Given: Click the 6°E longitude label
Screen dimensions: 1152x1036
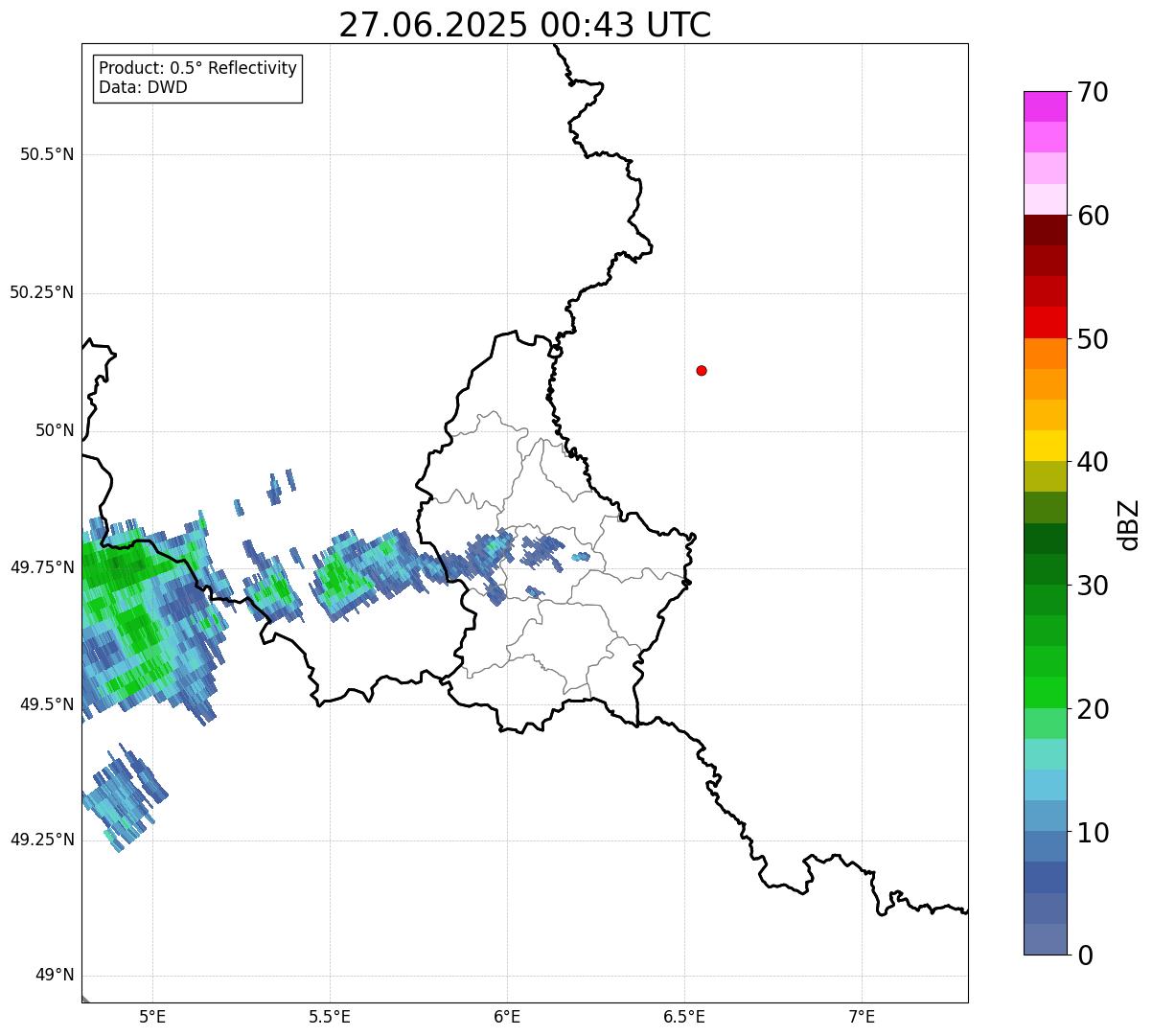Looking at the screenshot, I should click(507, 1017).
